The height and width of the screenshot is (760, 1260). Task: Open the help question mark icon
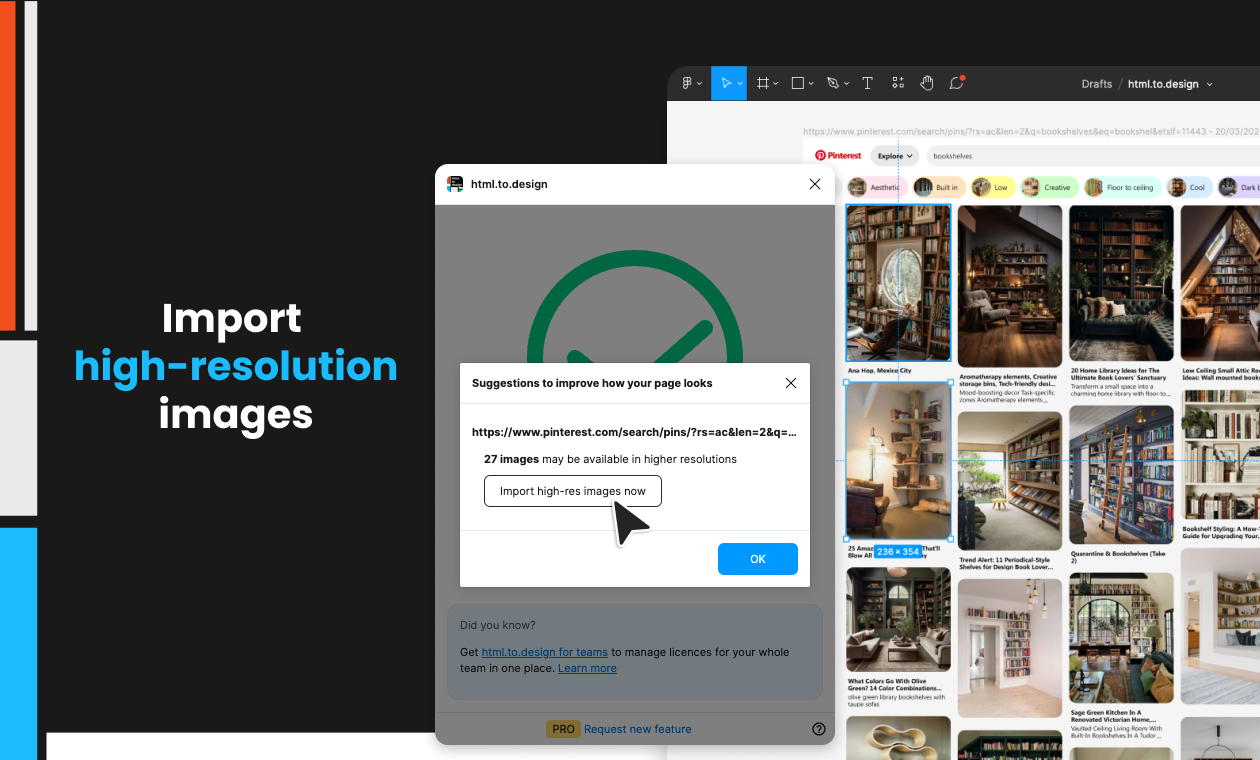point(819,729)
